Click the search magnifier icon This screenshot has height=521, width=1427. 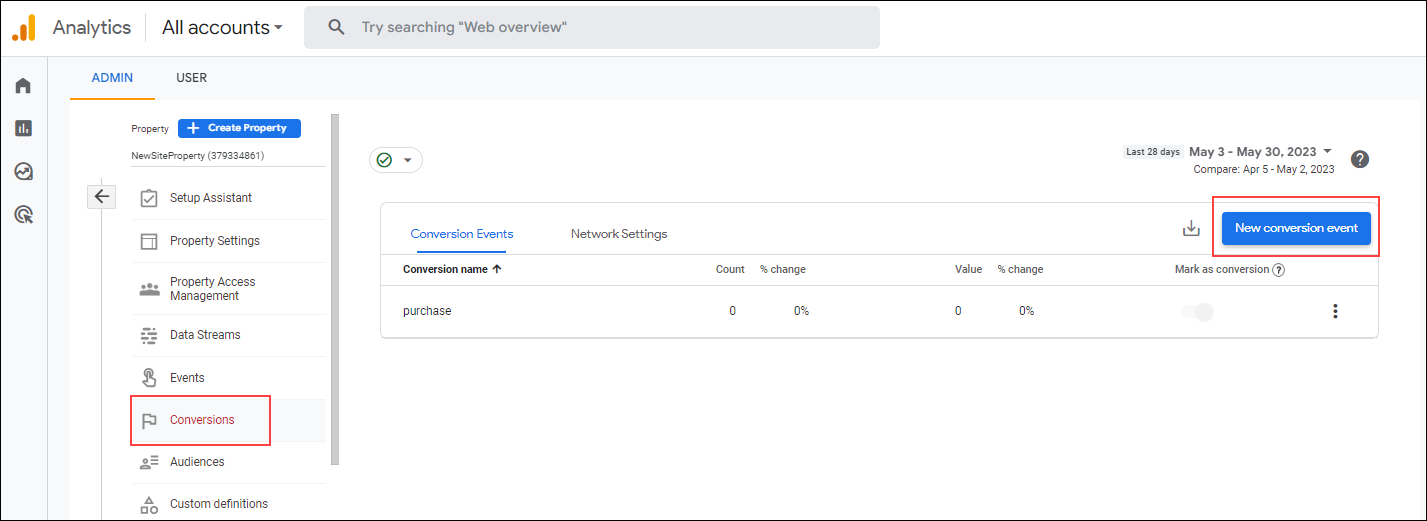pyautogui.click(x=337, y=28)
